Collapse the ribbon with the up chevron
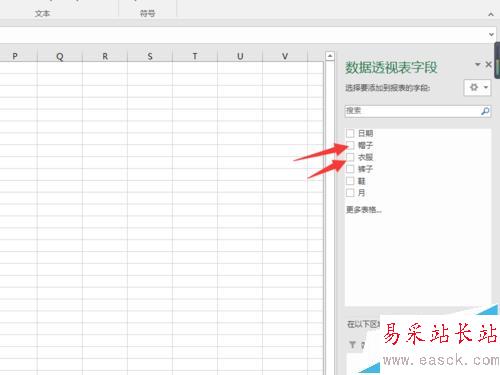500x375 pixels. pyautogui.click(x=491, y=14)
